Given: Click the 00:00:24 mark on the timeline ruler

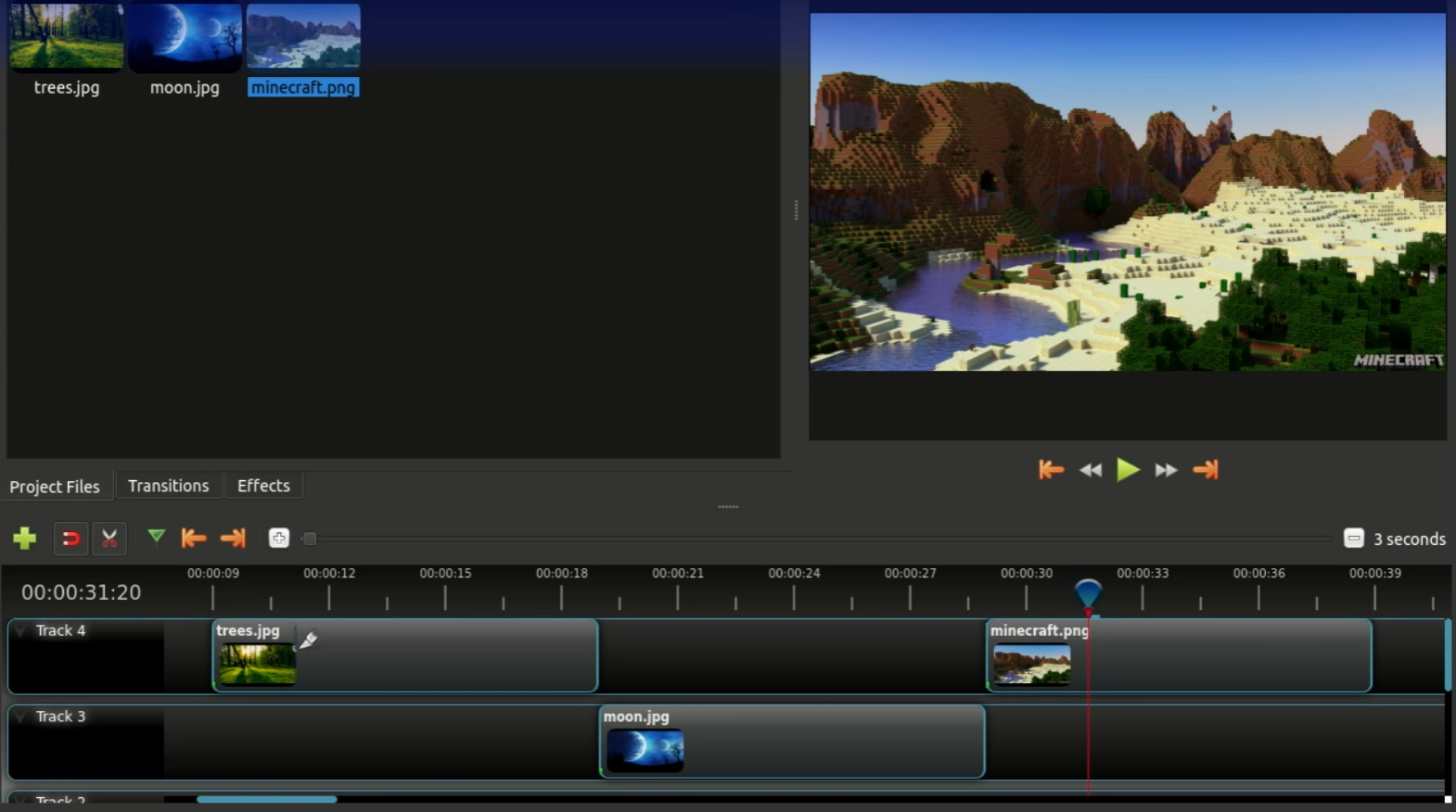Looking at the screenshot, I should (794, 574).
